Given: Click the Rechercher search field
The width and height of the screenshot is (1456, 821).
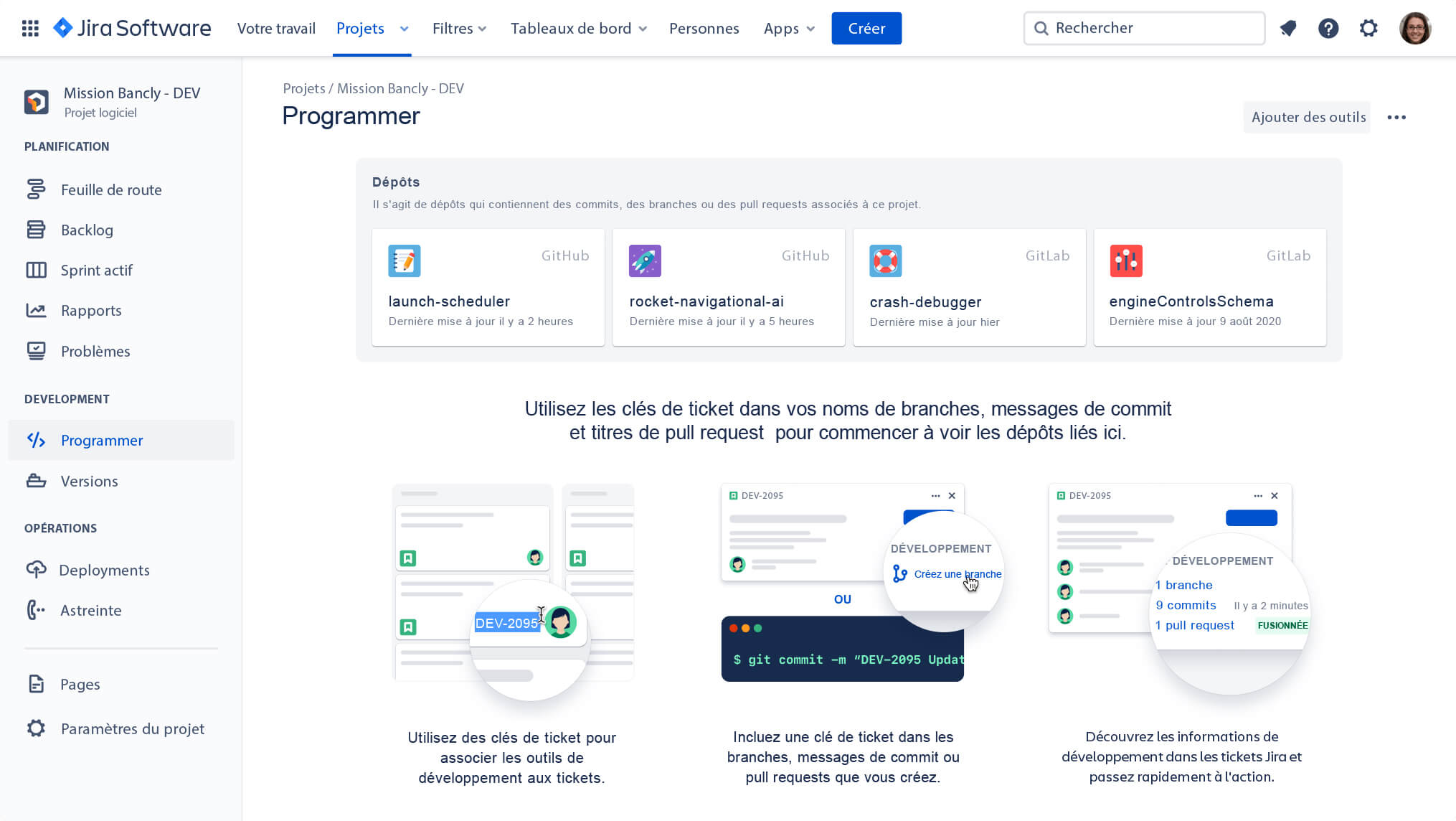Looking at the screenshot, I should click(x=1144, y=28).
